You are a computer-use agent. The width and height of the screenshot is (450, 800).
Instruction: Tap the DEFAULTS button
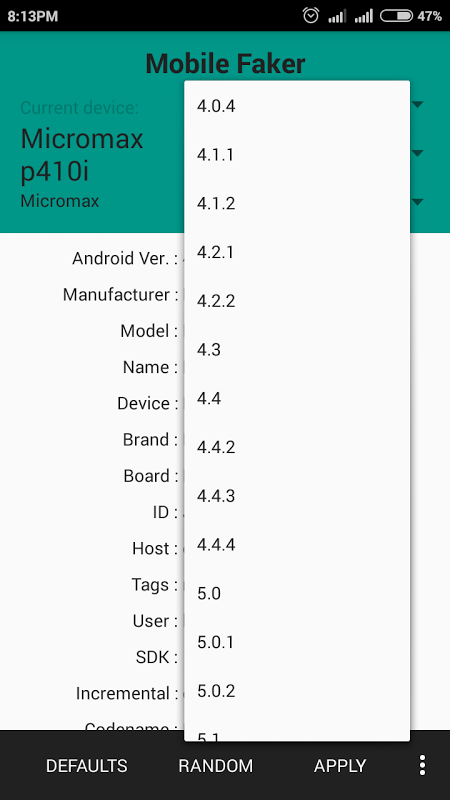click(87, 766)
